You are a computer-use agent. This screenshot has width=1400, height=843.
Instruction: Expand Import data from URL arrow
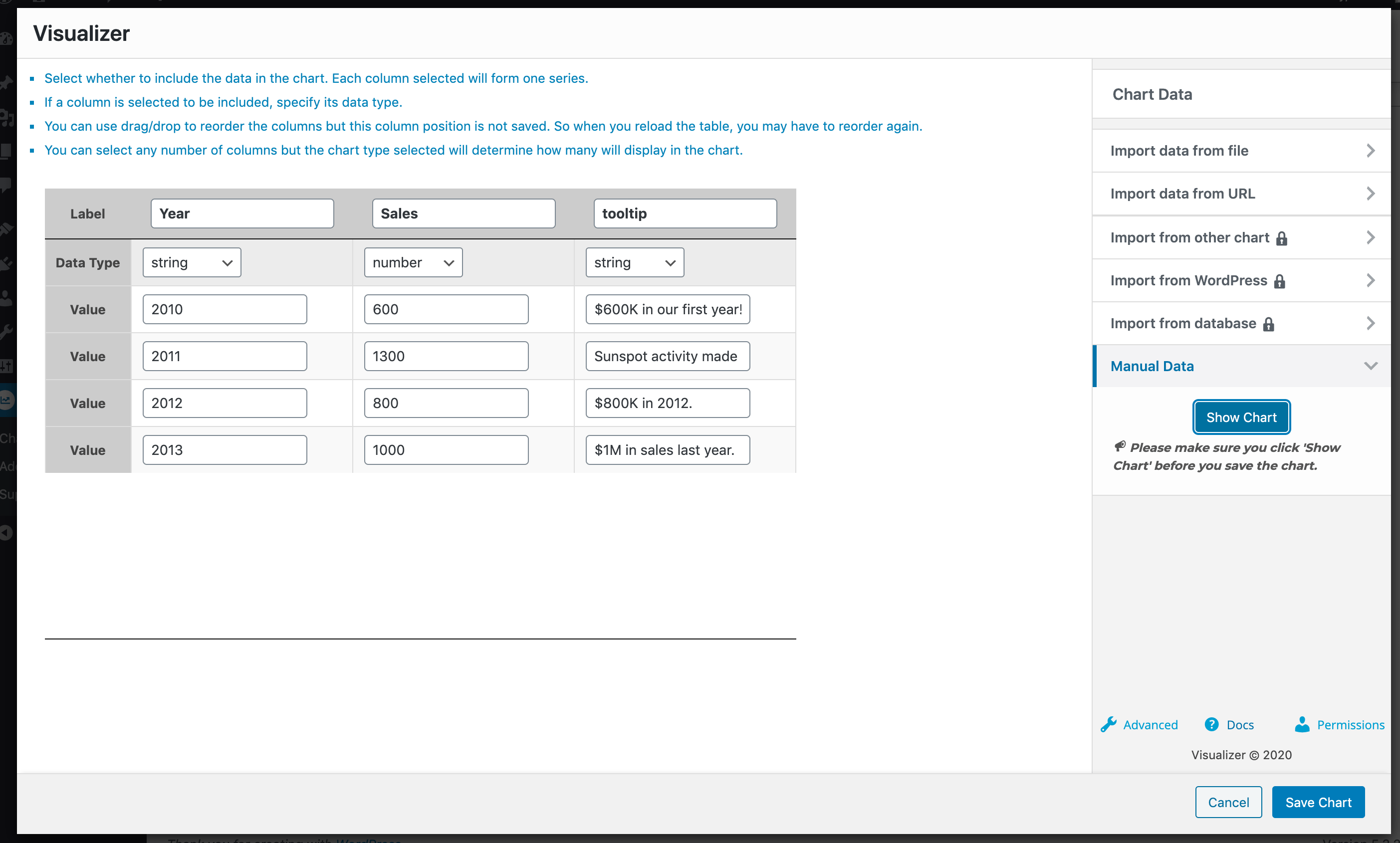coord(1370,194)
